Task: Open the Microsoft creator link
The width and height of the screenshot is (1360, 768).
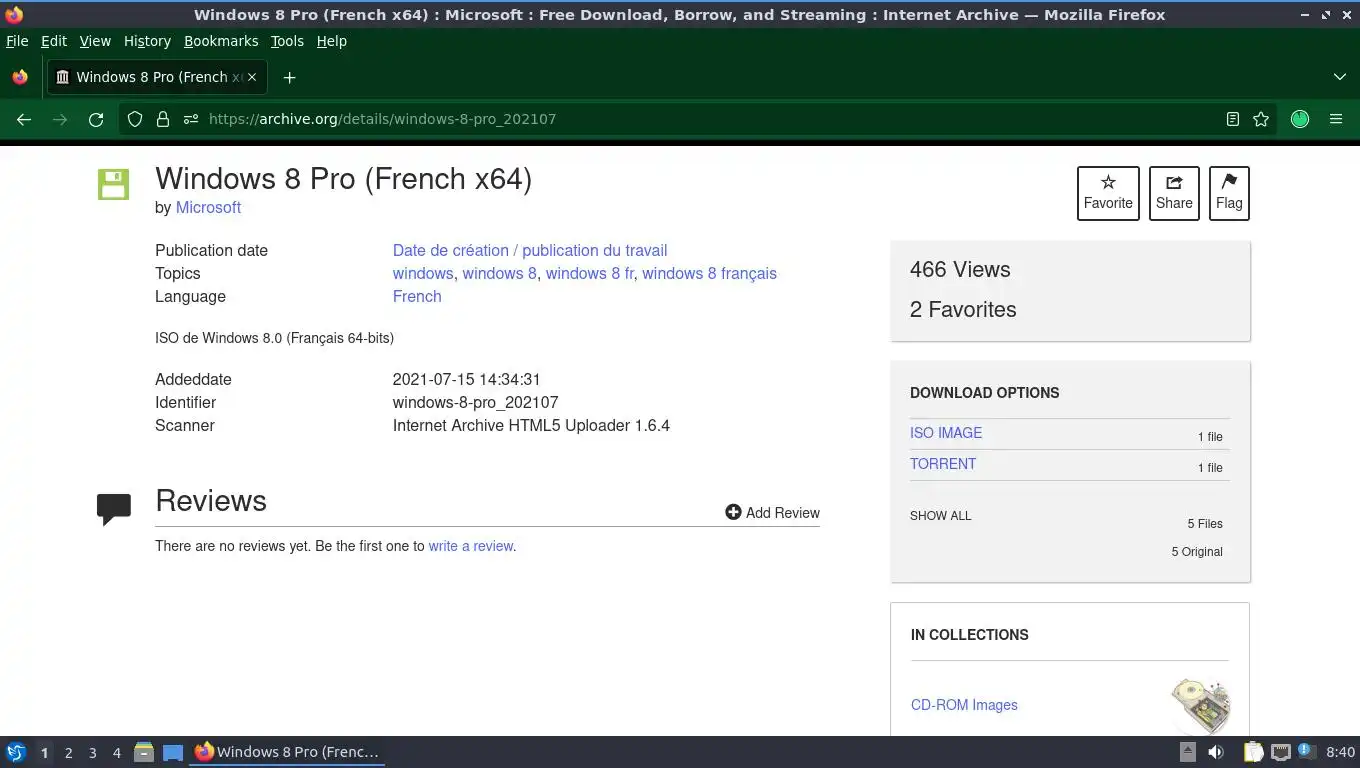Action: pyautogui.click(x=208, y=207)
